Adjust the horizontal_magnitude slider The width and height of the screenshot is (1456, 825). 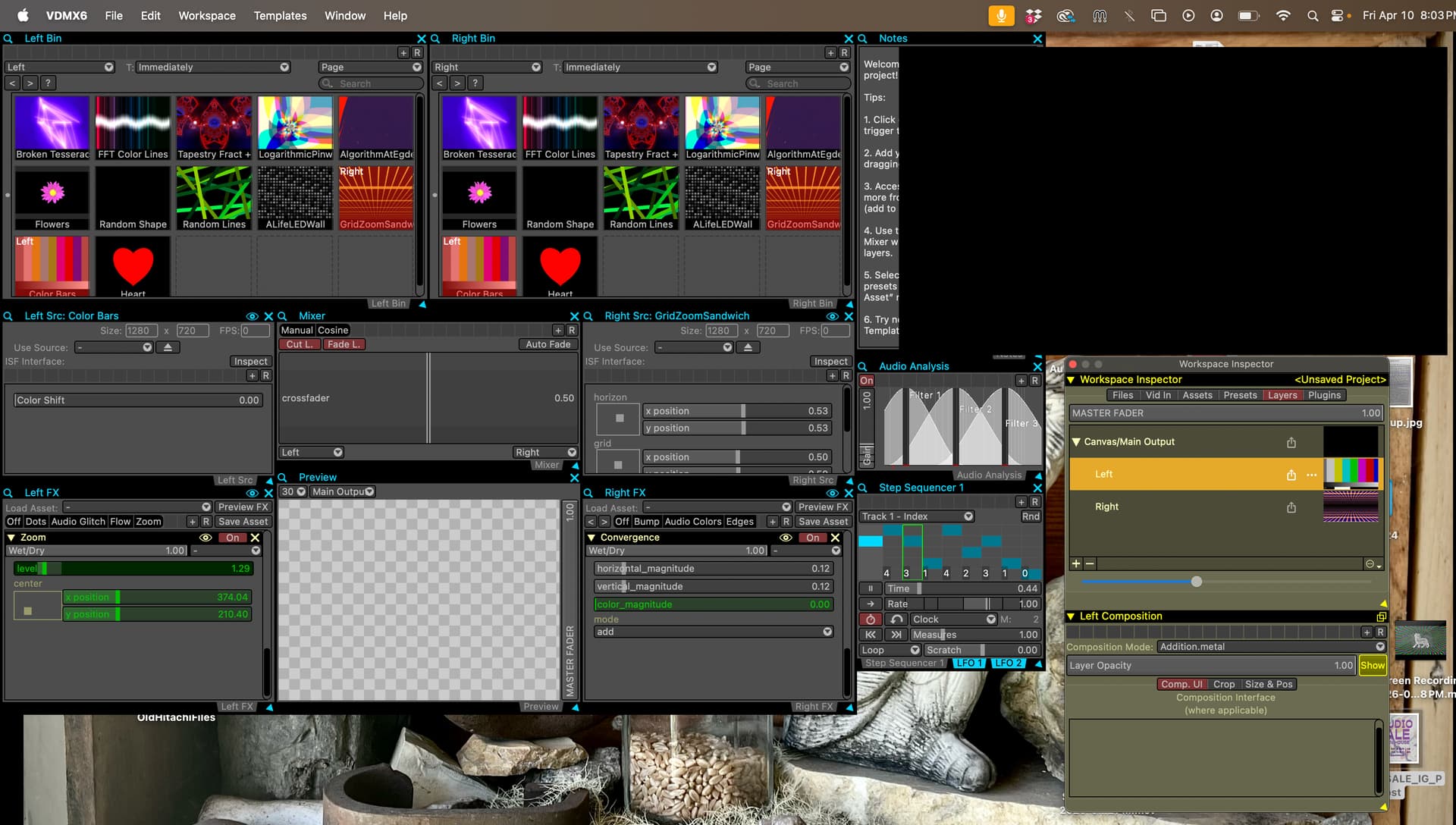[x=713, y=569]
